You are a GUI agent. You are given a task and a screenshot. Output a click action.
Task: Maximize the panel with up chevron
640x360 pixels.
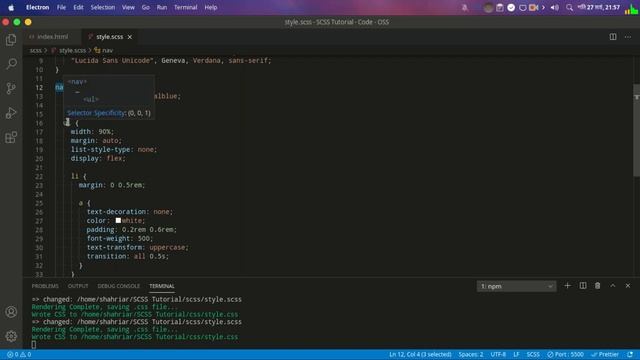613,286
